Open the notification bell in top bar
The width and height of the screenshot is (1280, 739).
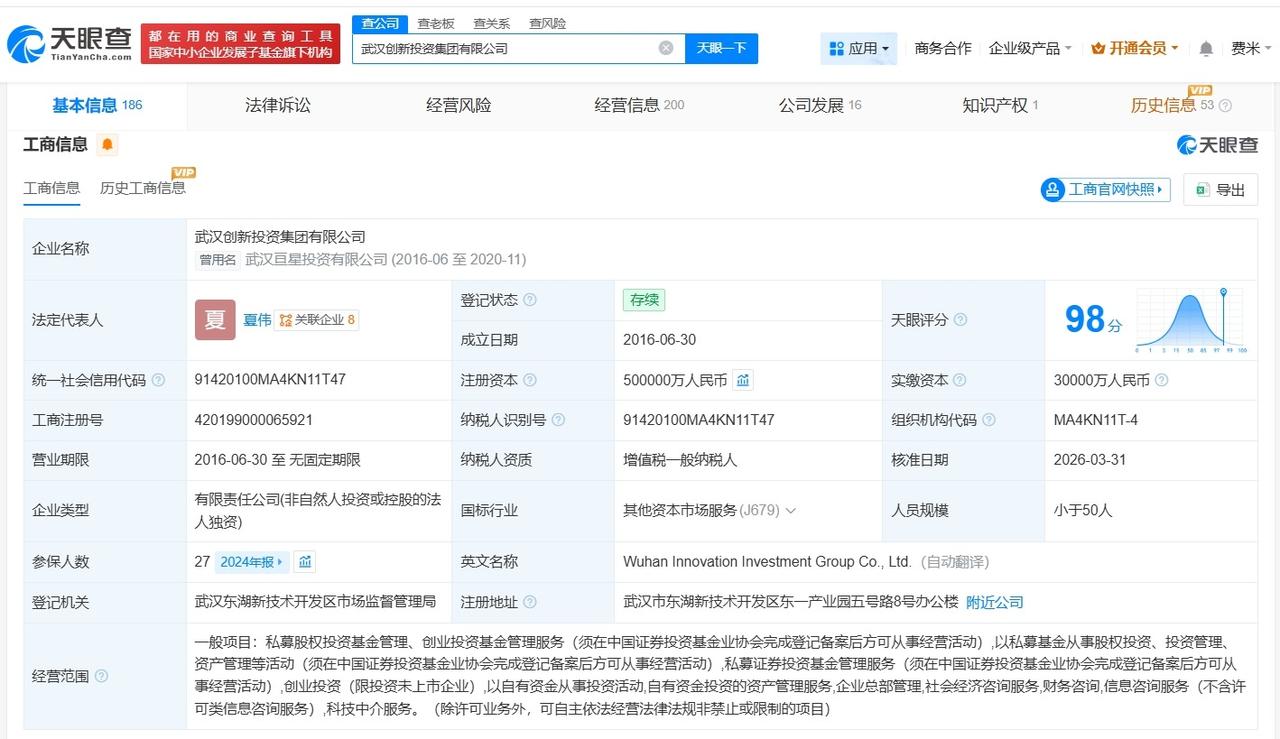pyautogui.click(x=1206, y=48)
